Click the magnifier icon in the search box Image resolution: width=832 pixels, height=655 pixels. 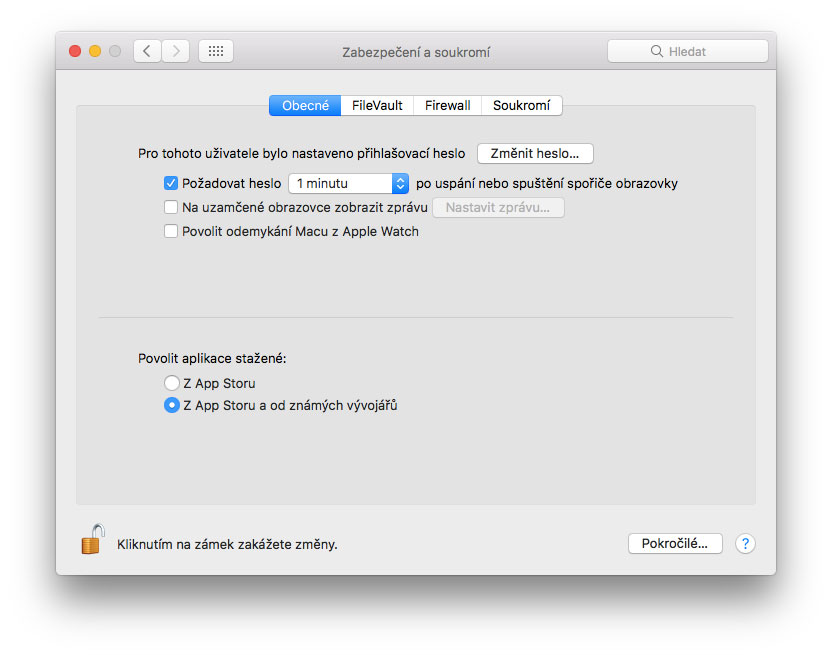[656, 51]
